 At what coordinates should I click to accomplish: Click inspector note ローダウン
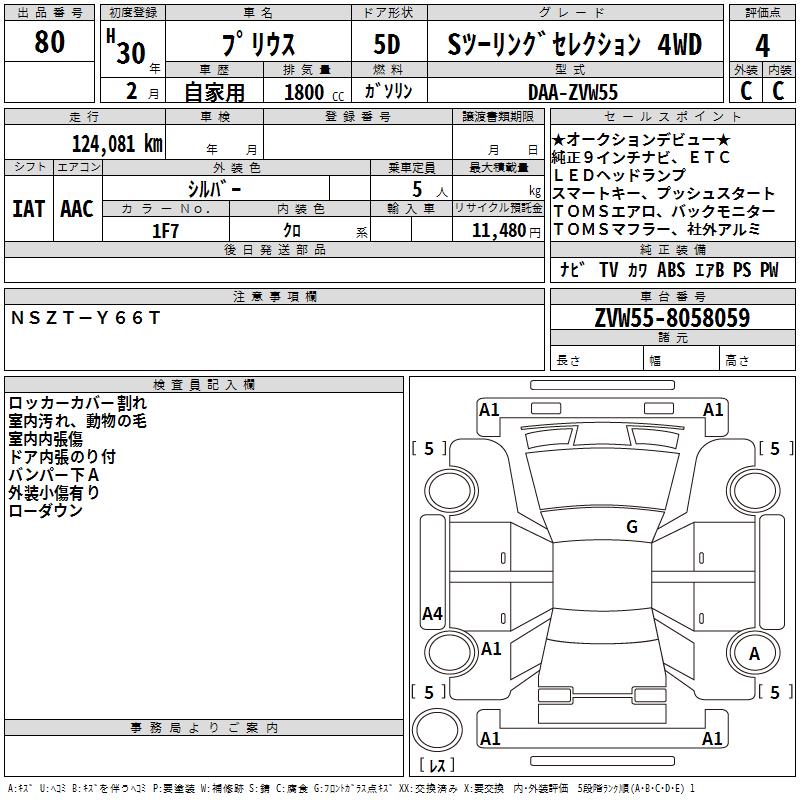[x=45, y=510]
